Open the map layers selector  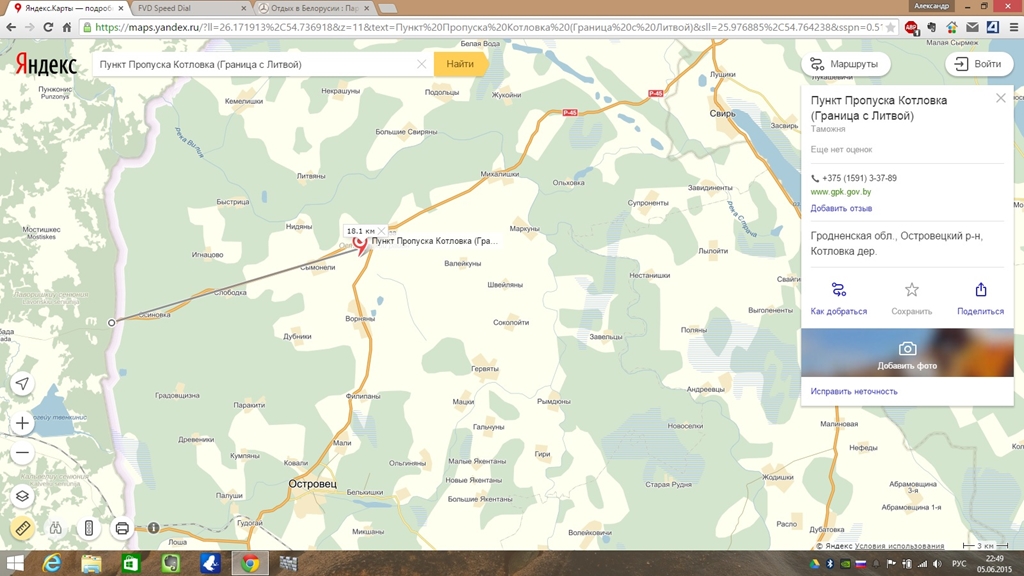[22, 496]
